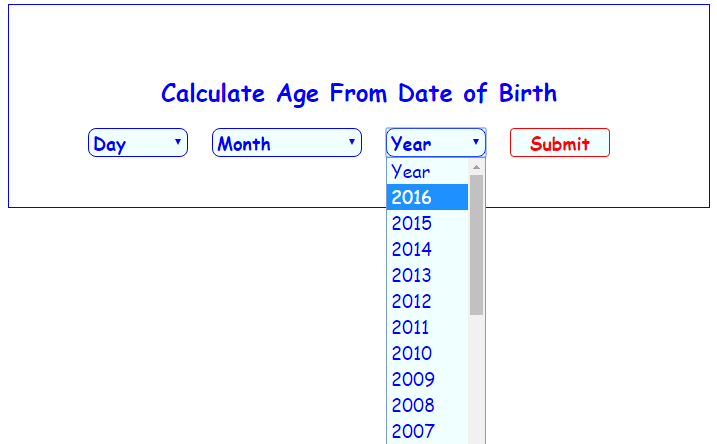
Task: Click the Month dropdown arrow icon
Action: coord(352,142)
